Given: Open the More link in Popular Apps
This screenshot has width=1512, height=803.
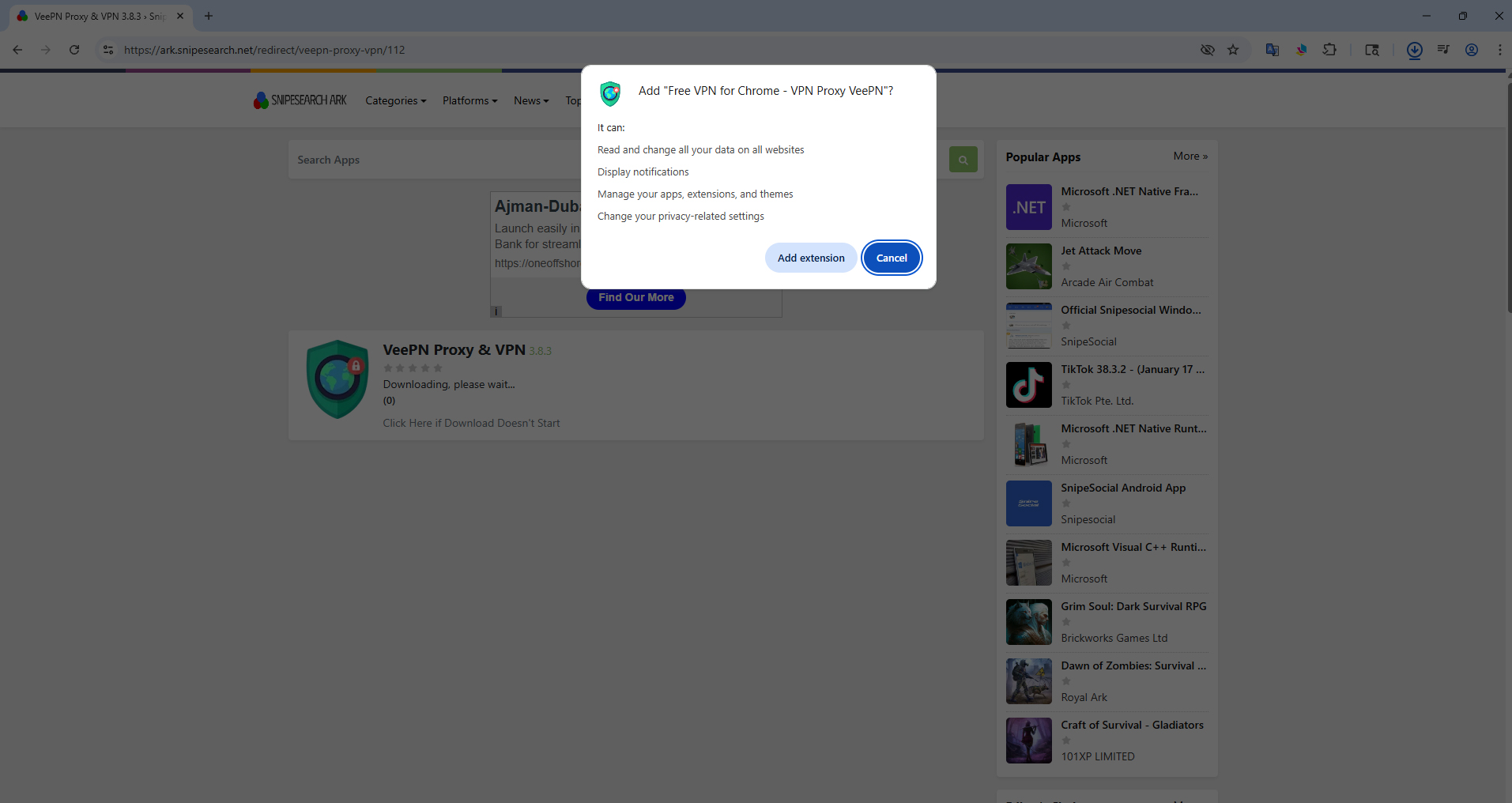Looking at the screenshot, I should [x=1190, y=156].
